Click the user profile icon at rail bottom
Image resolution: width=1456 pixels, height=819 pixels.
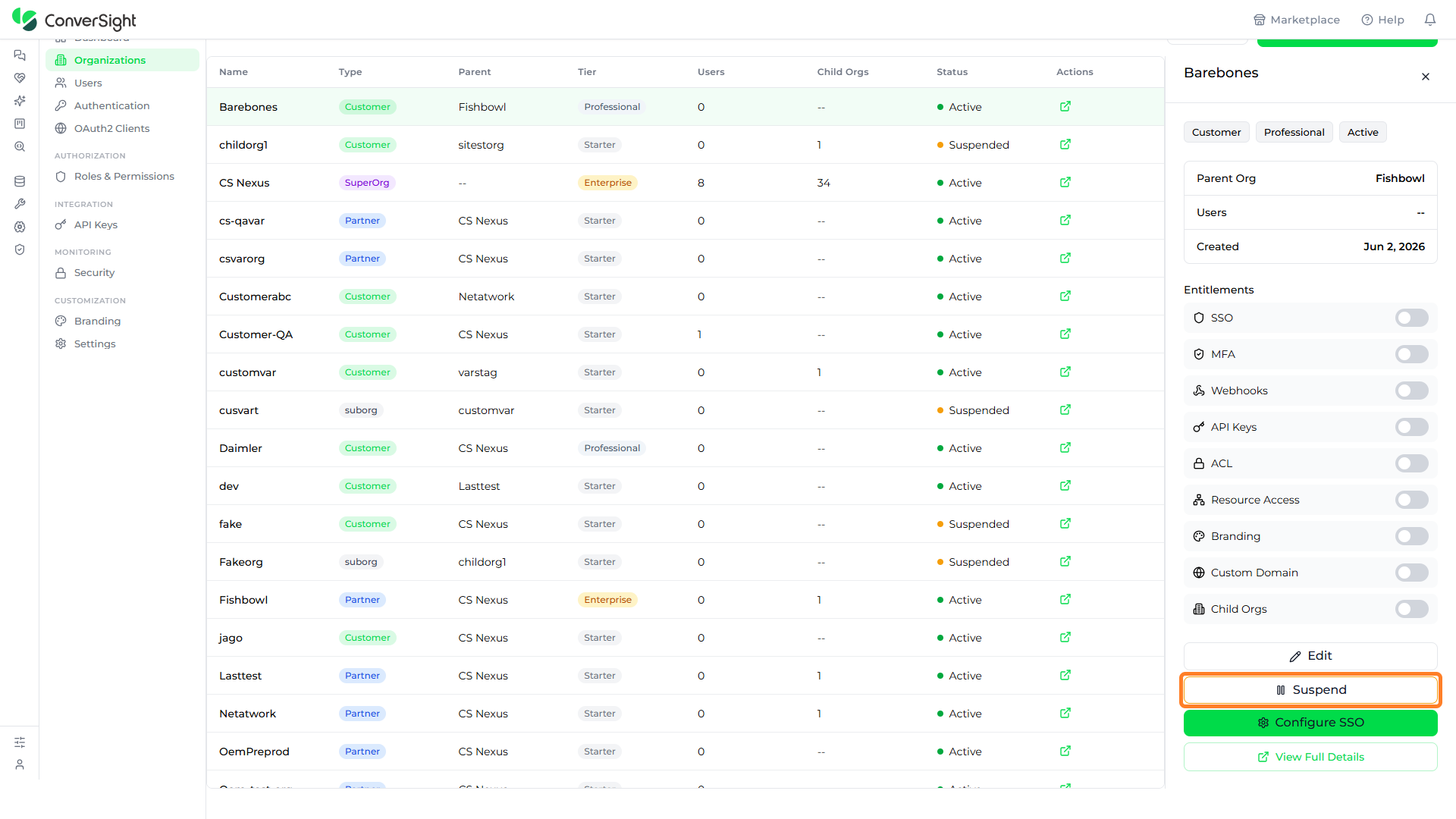(x=20, y=764)
